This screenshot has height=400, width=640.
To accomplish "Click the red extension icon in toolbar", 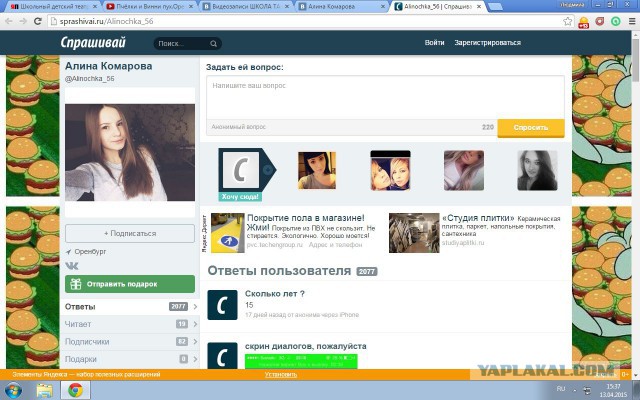I will coord(600,21).
